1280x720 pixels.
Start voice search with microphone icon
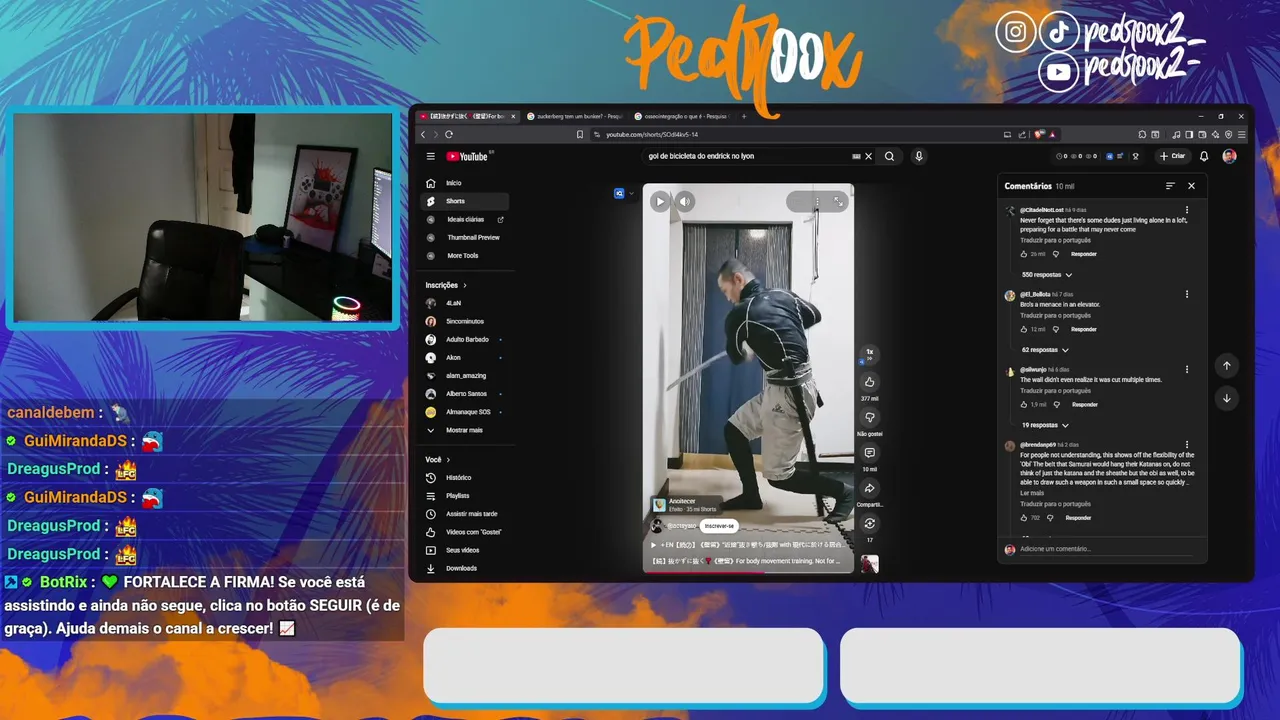[918, 156]
